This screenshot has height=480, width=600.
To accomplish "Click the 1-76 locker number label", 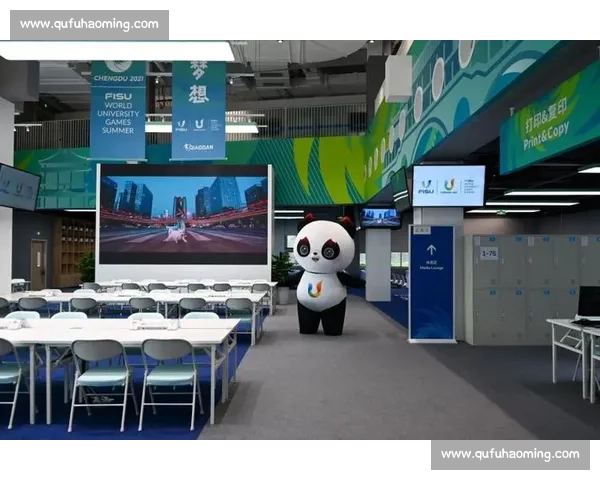I will pyautogui.click(x=489, y=254).
